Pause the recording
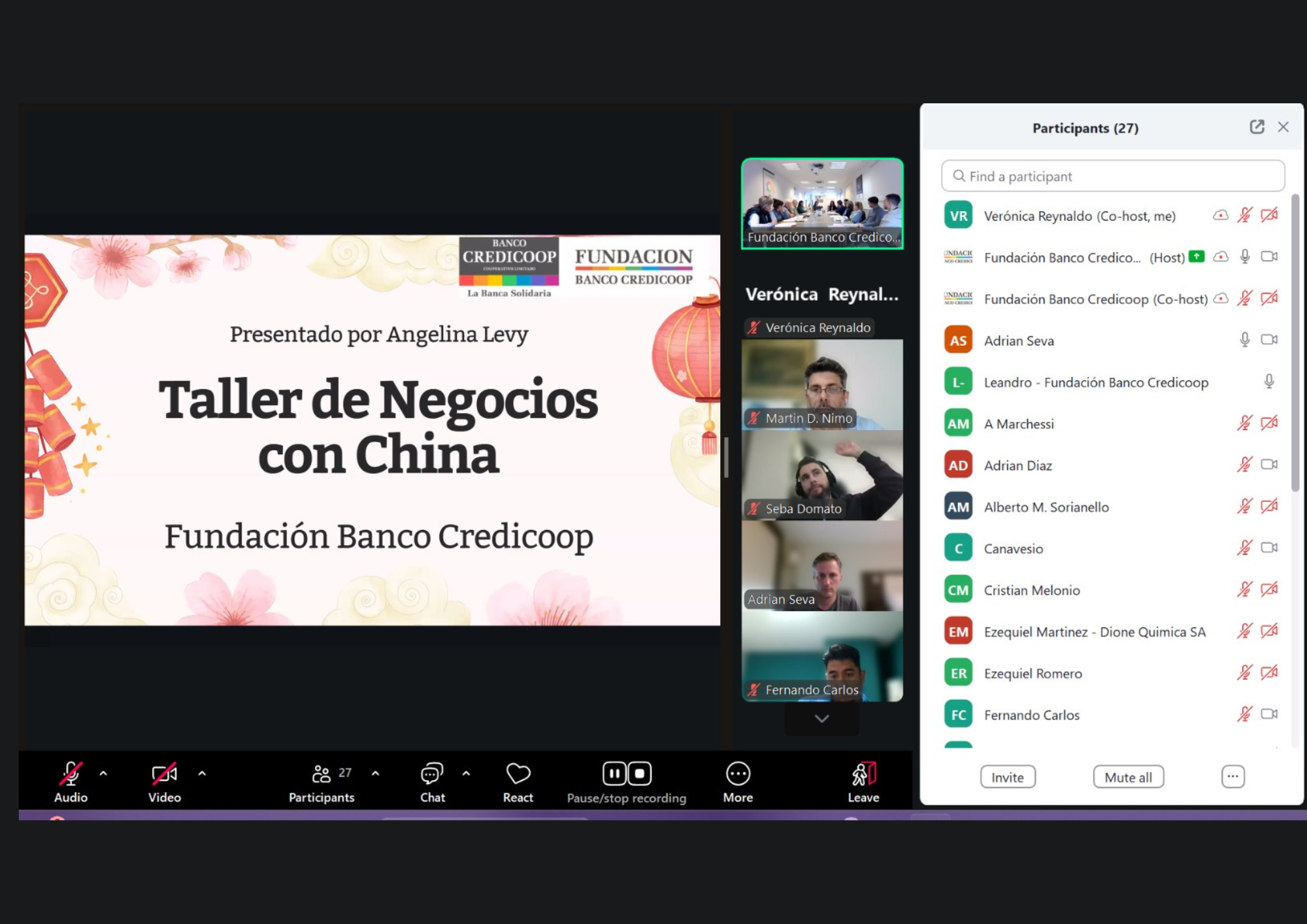1307x924 pixels. click(x=614, y=774)
